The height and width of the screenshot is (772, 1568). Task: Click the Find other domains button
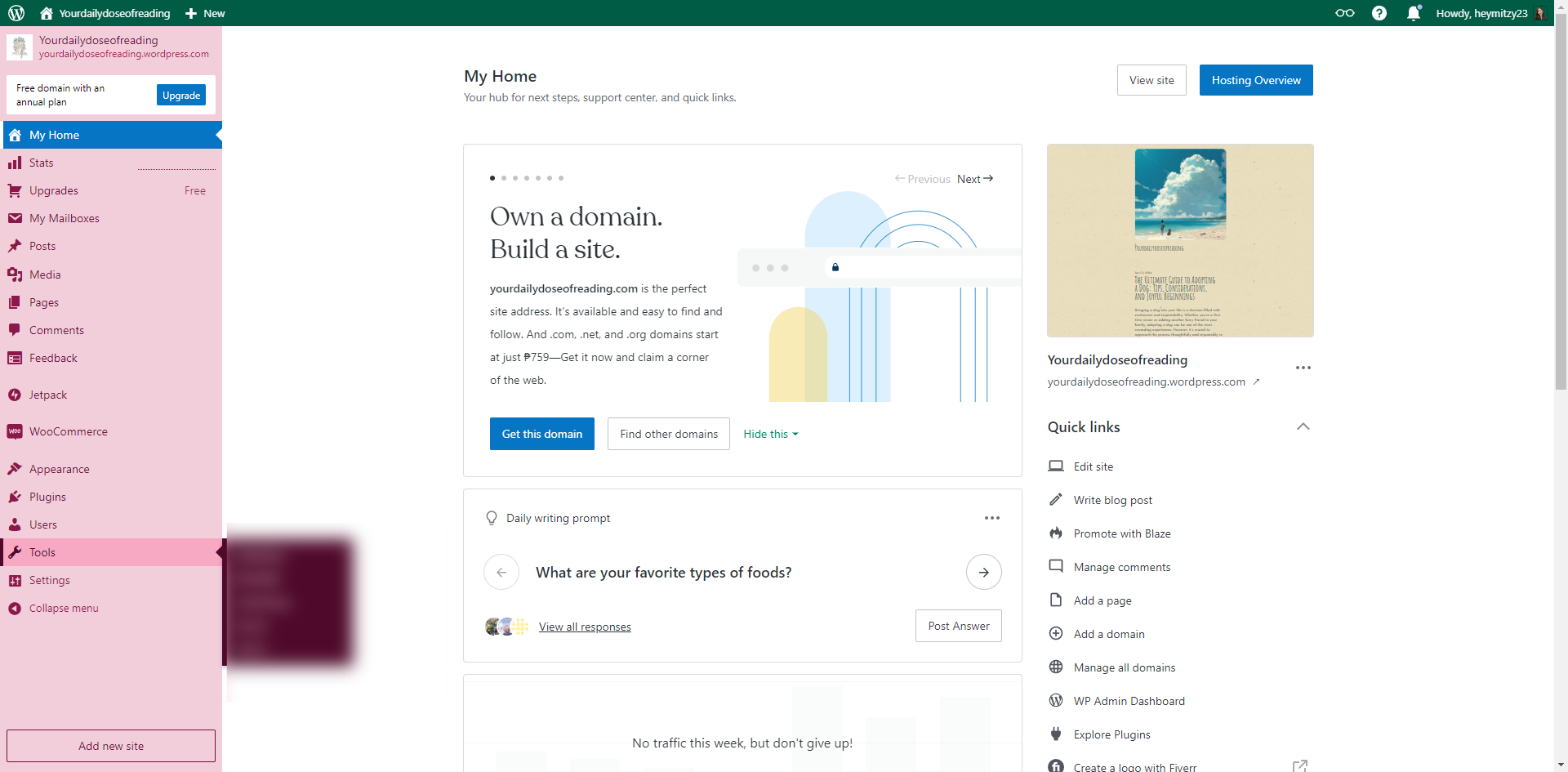pyautogui.click(x=669, y=434)
